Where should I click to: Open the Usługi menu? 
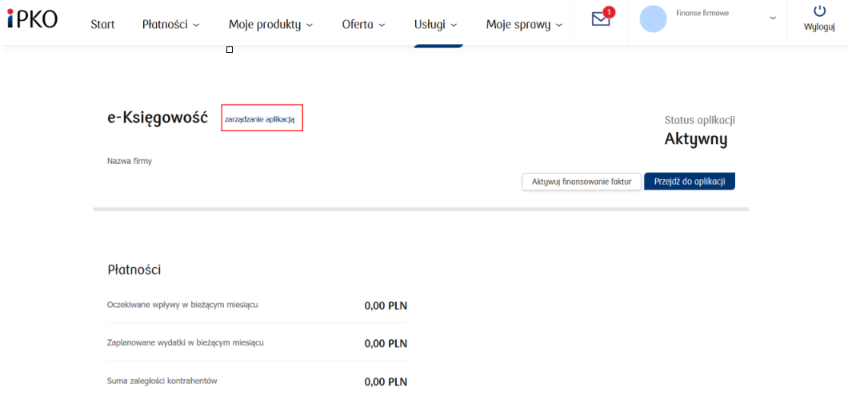point(435,24)
